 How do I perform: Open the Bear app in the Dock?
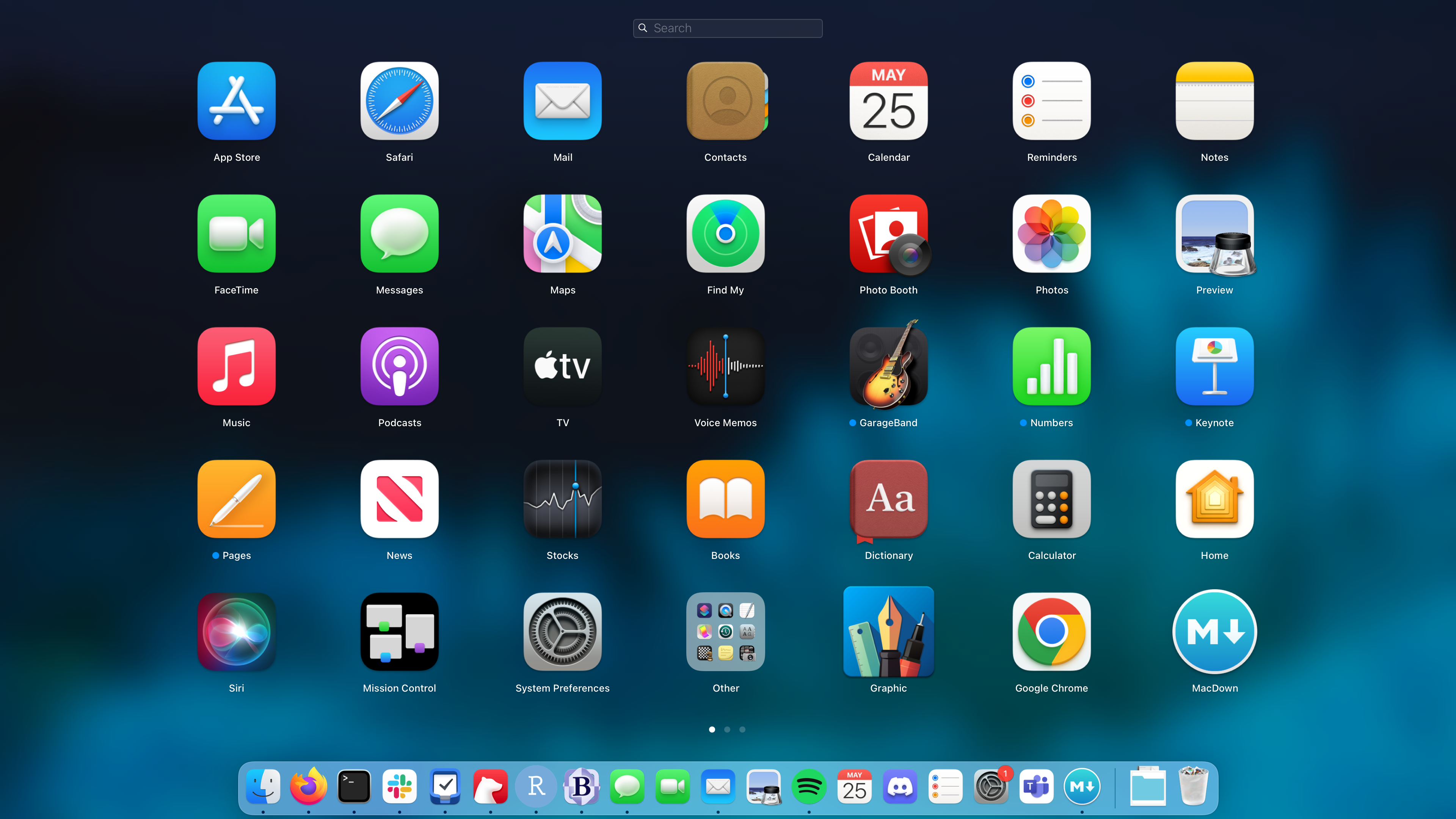click(491, 786)
